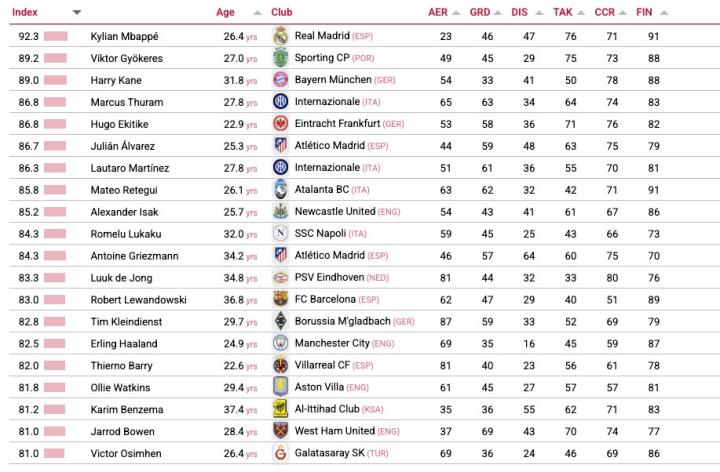
Task: Click the Galatasaray SK crest icon
Action: pyautogui.click(x=280, y=453)
